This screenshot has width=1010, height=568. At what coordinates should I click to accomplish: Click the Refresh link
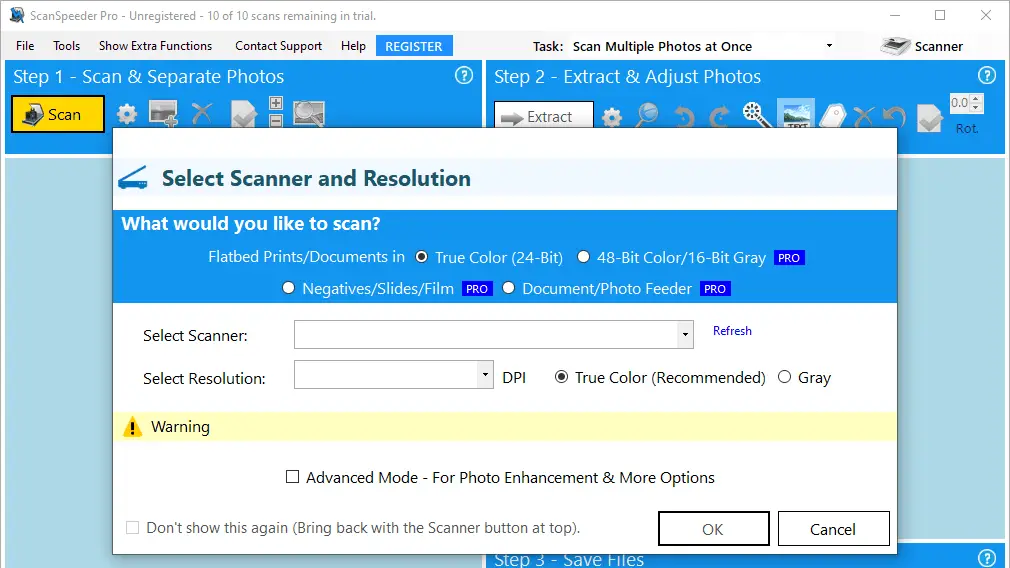[x=732, y=330]
